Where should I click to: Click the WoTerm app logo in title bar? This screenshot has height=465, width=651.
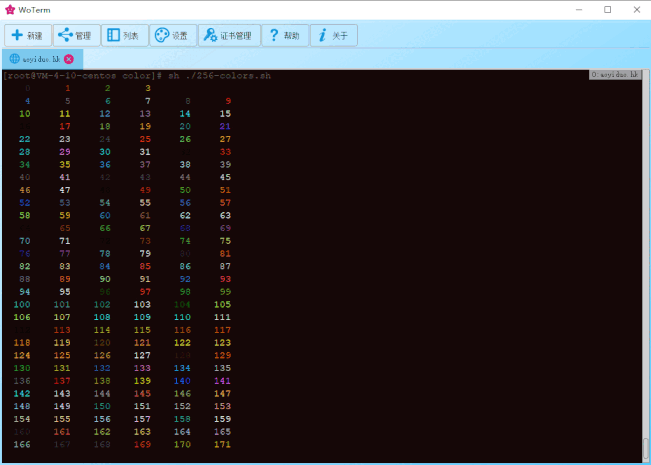point(10,9)
